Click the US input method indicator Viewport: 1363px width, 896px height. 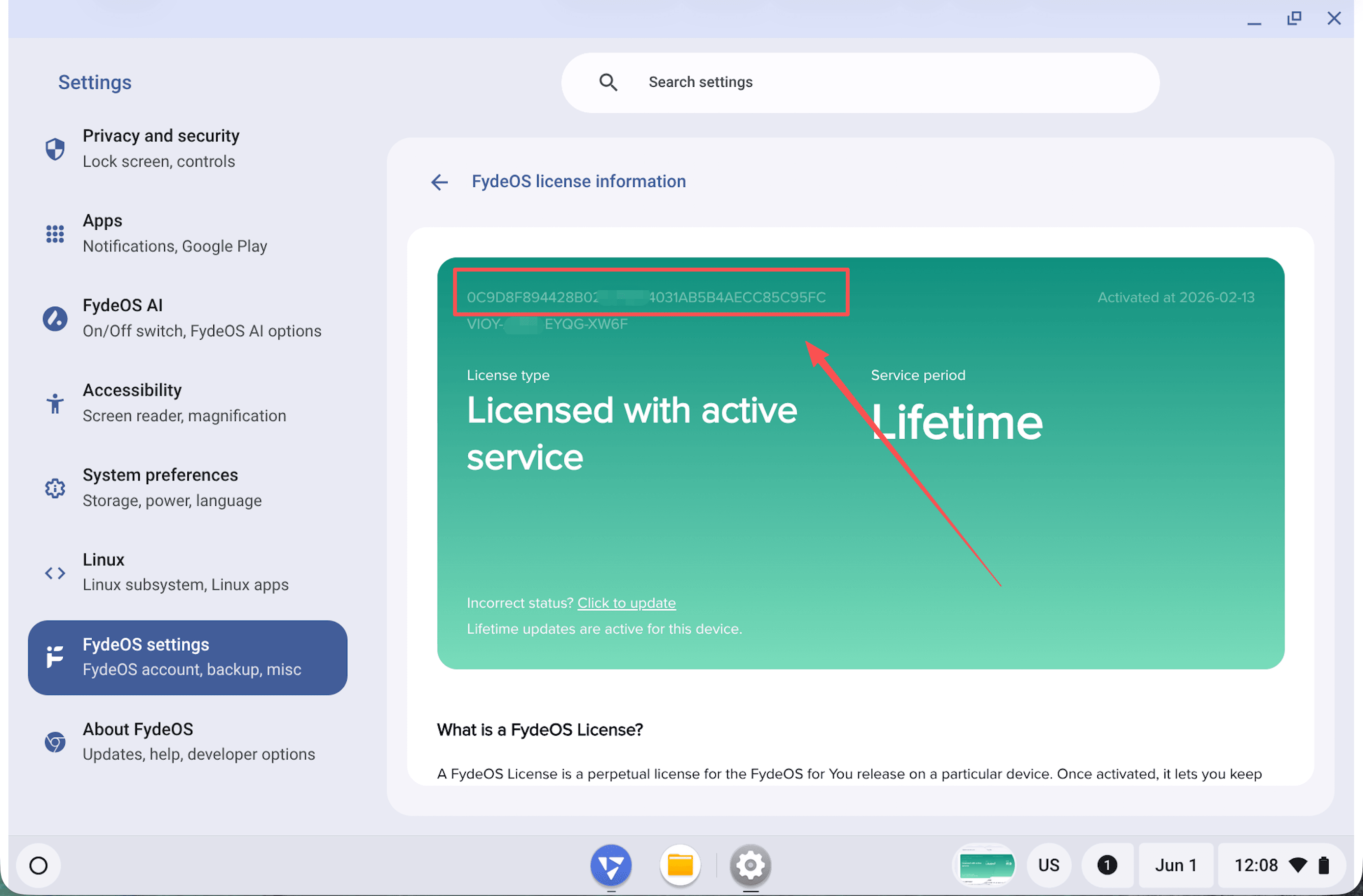tap(1049, 865)
